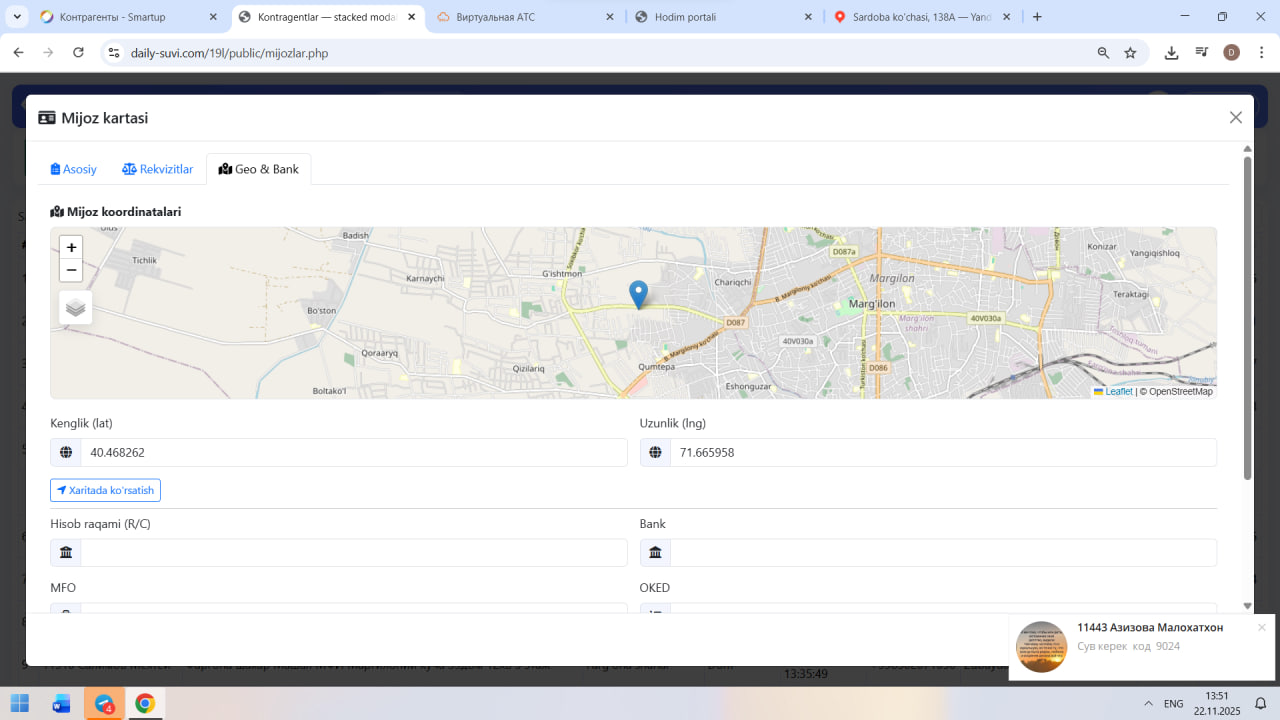1280x720 pixels.
Task: Zoom the page with magnifier icon
Action: (1103, 53)
